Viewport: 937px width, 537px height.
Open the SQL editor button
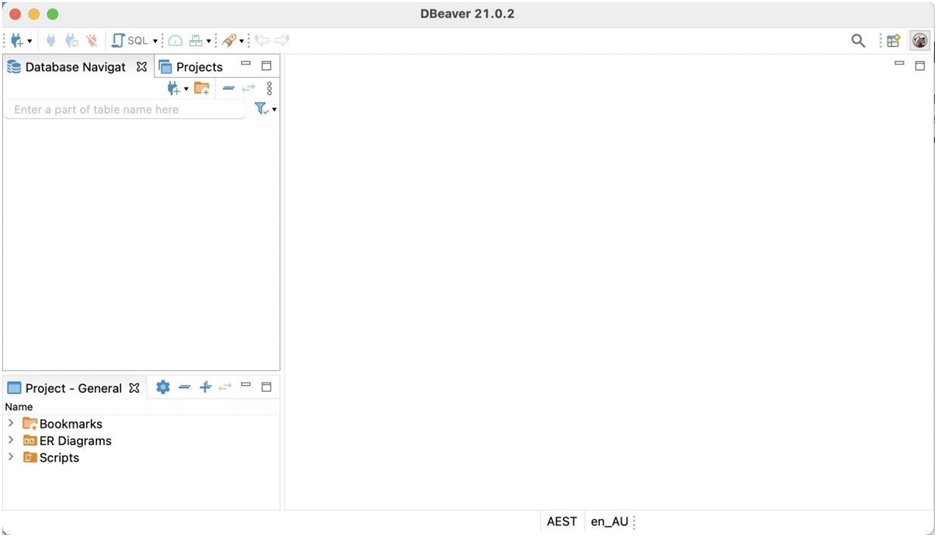coord(130,41)
